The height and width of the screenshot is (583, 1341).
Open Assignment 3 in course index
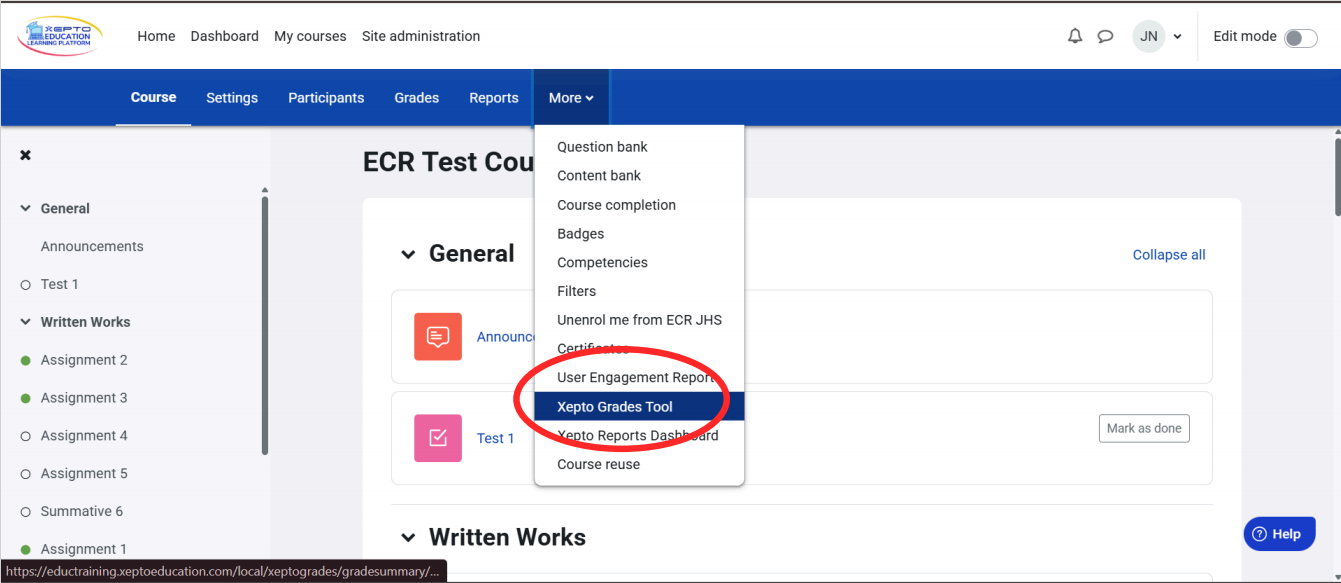point(84,398)
